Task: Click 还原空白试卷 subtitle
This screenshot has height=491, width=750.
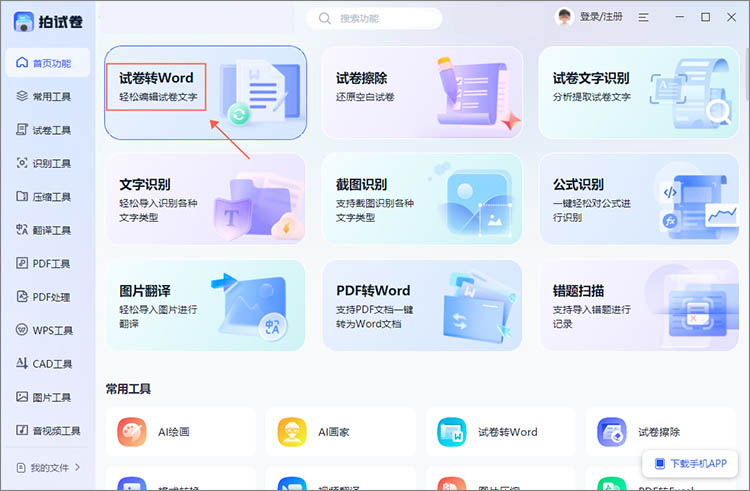Action: click(365, 97)
